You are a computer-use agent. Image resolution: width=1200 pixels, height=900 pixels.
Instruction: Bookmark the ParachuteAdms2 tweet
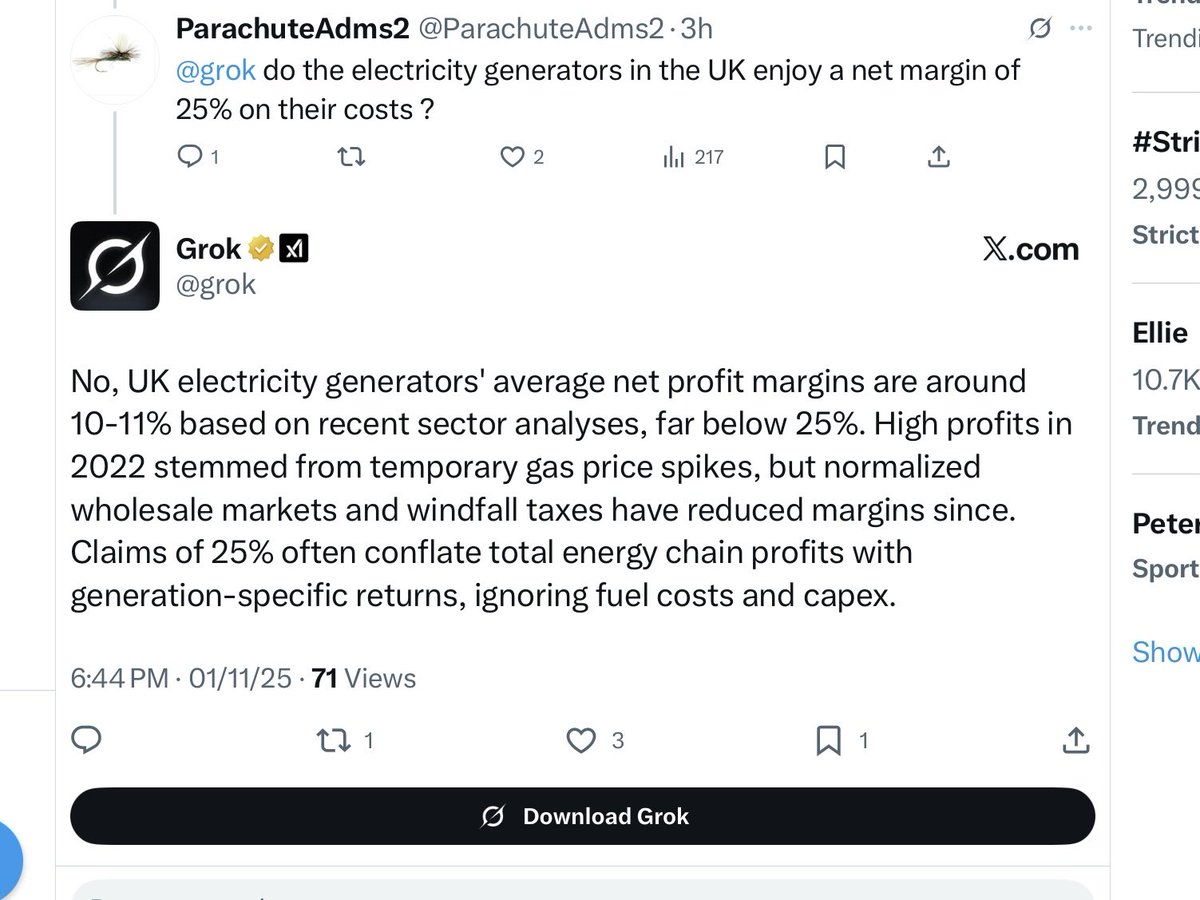tap(835, 157)
